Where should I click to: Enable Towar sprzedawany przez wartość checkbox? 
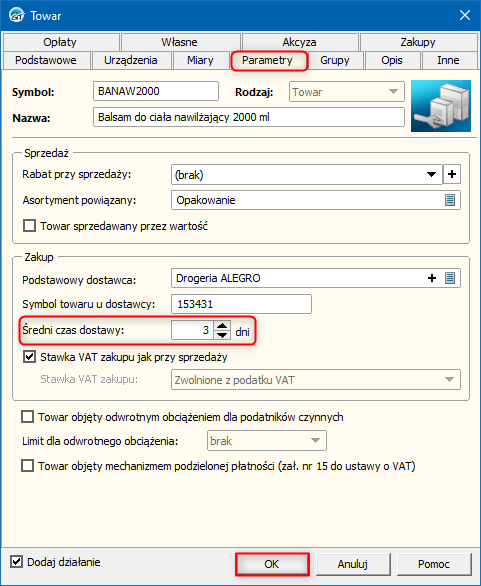[30, 226]
